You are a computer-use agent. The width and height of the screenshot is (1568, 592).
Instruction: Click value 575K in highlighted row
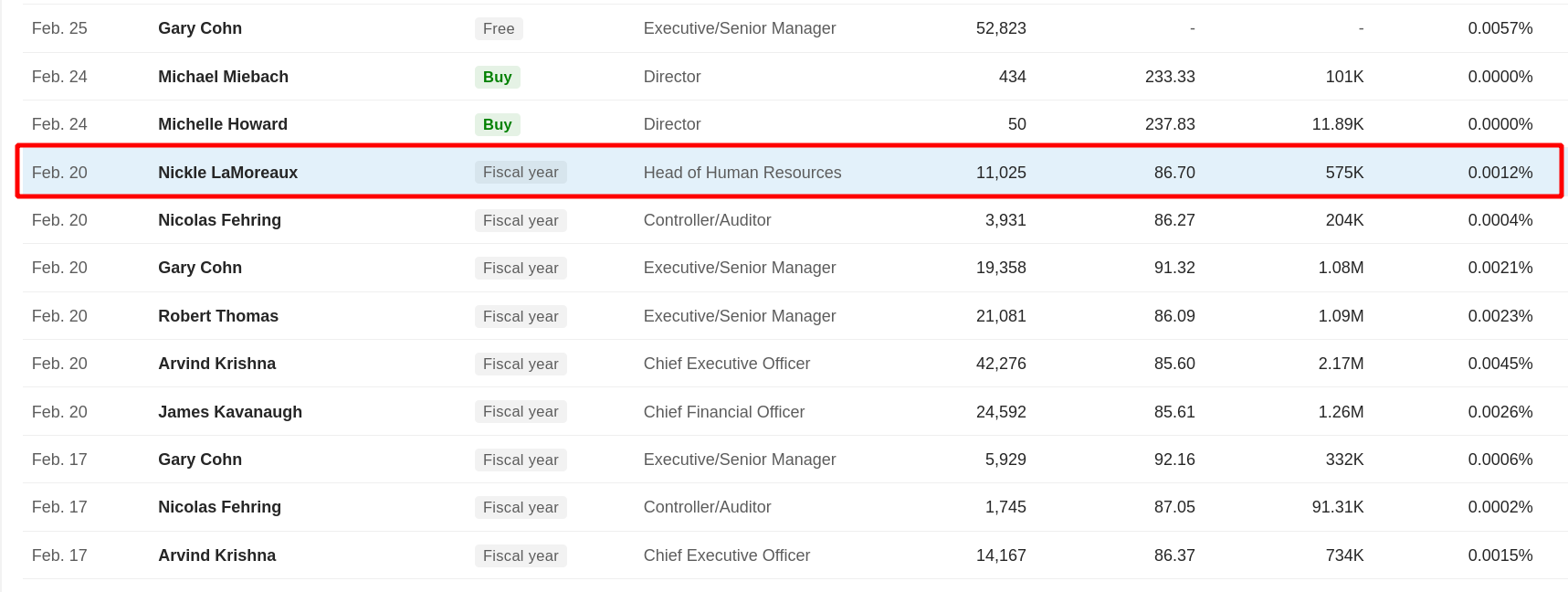coord(1344,173)
